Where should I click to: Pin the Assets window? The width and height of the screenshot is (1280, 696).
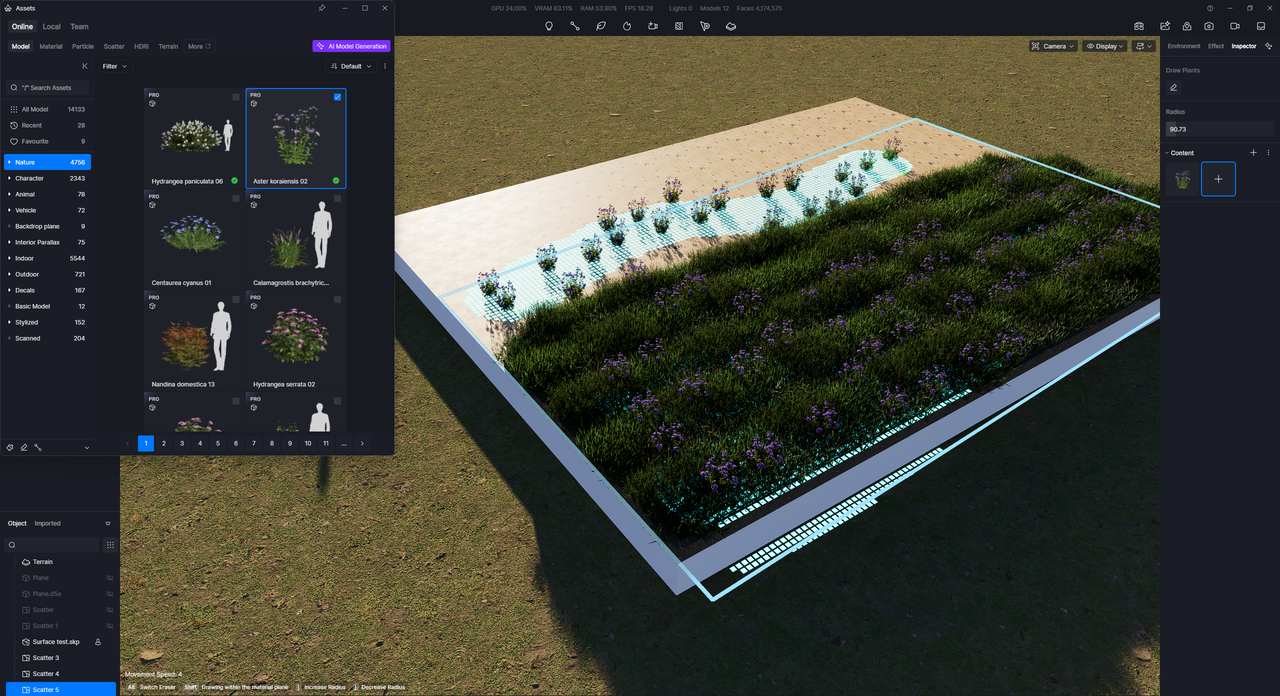click(x=322, y=8)
